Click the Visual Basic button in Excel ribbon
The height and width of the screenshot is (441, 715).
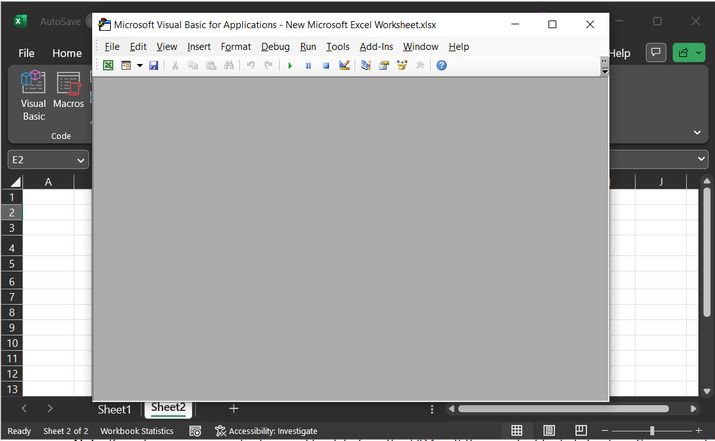pos(34,96)
